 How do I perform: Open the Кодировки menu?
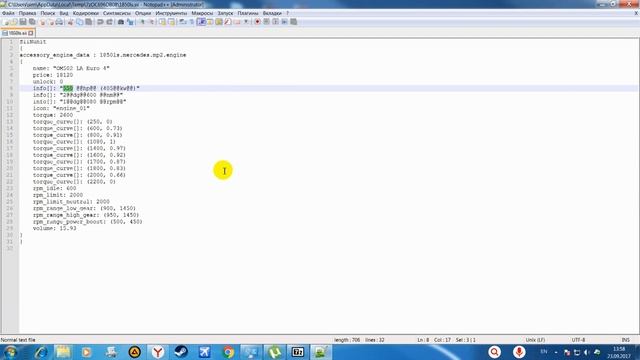coord(86,13)
